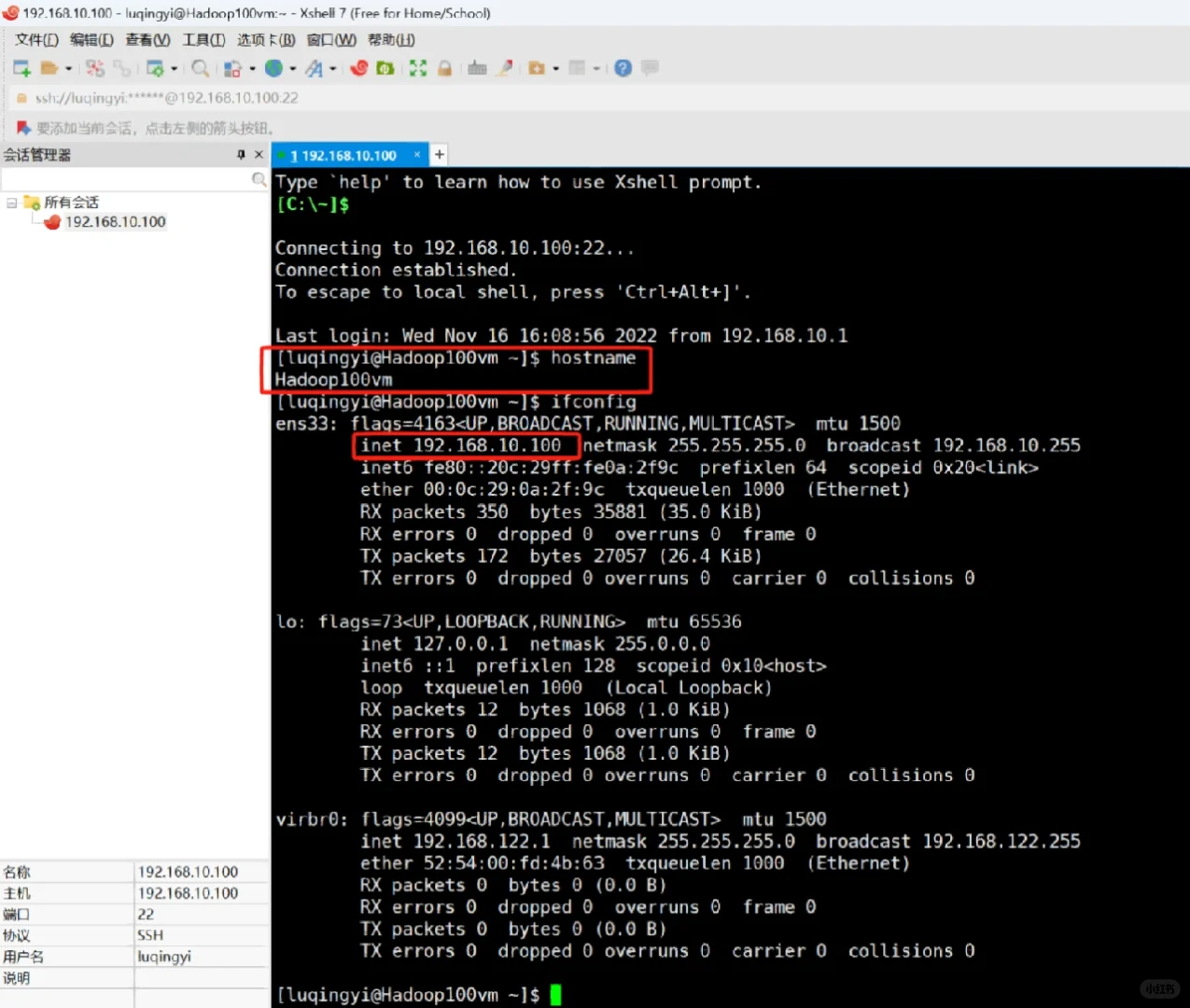The height and width of the screenshot is (1008, 1190).
Task: Click the 名称 value 192.168.10.100
Action: coord(188,872)
